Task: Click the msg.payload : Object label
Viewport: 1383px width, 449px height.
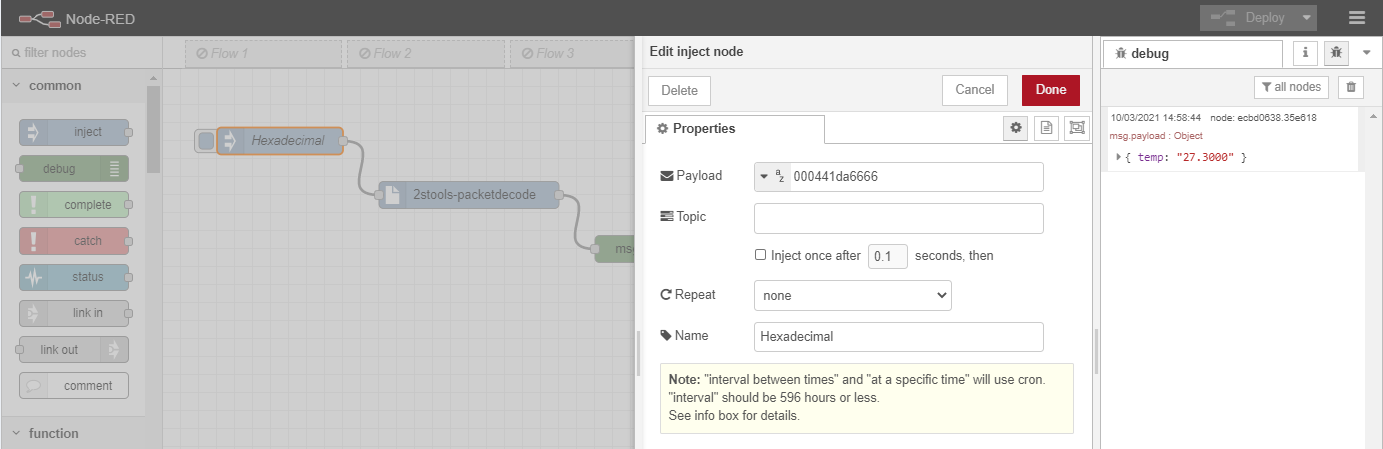Action: coord(1157,136)
